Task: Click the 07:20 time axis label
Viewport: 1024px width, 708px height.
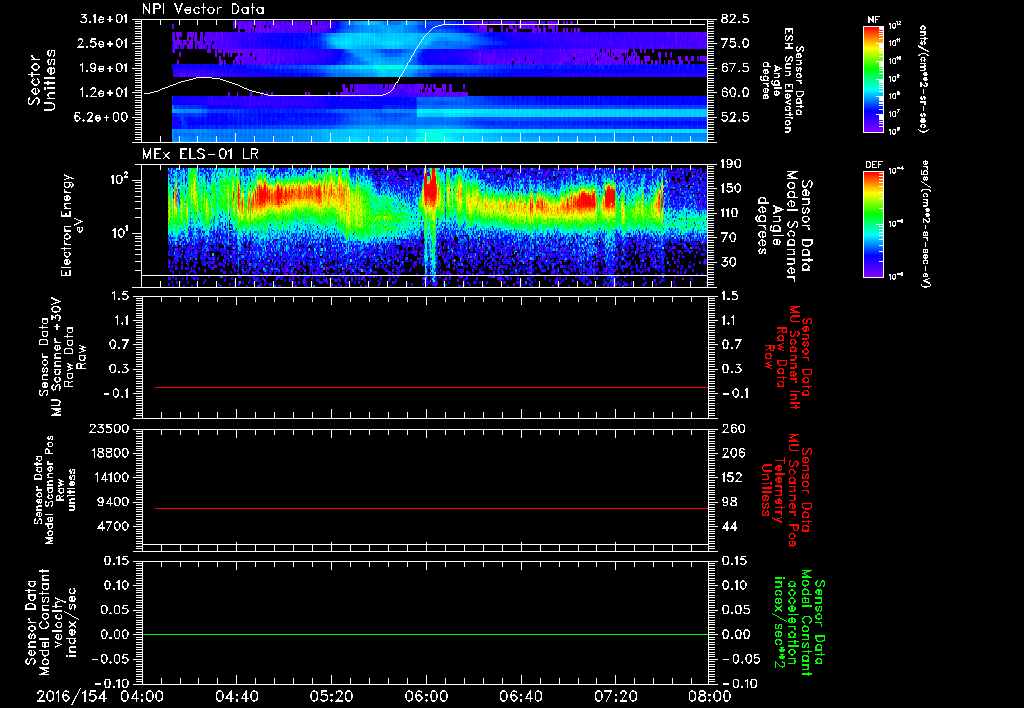Action: pos(616,695)
